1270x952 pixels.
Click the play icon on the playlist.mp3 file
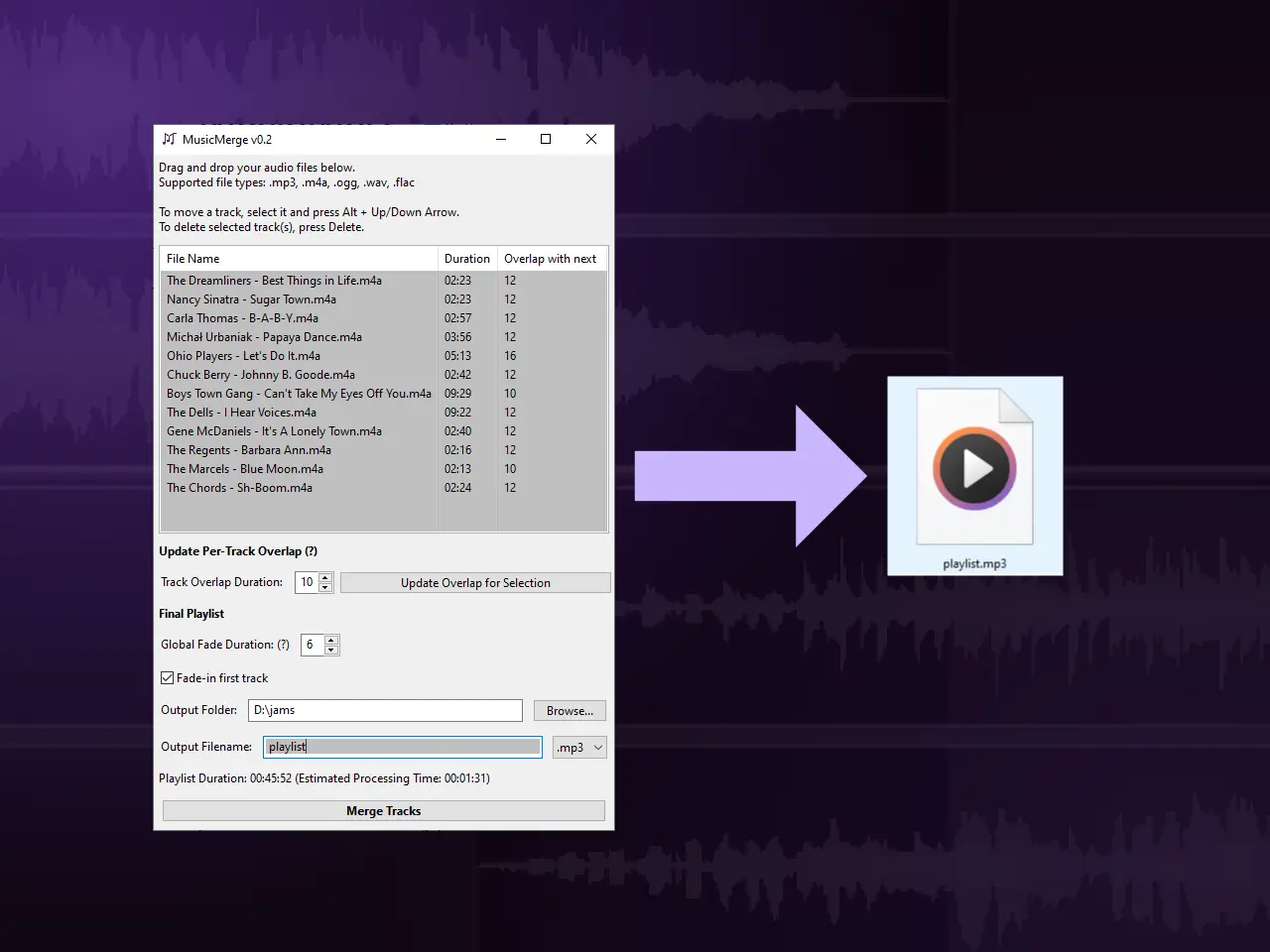975,468
